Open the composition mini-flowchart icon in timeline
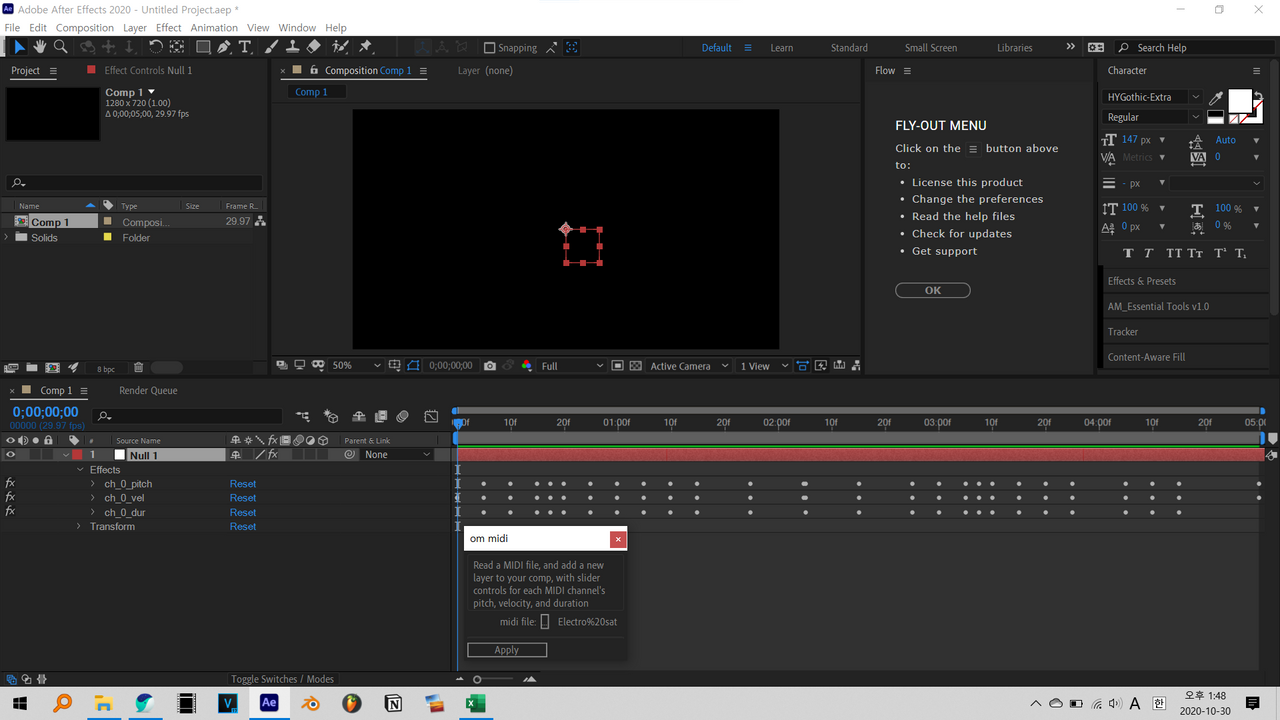Screen dimensions: 1280x720 (303, 416)
